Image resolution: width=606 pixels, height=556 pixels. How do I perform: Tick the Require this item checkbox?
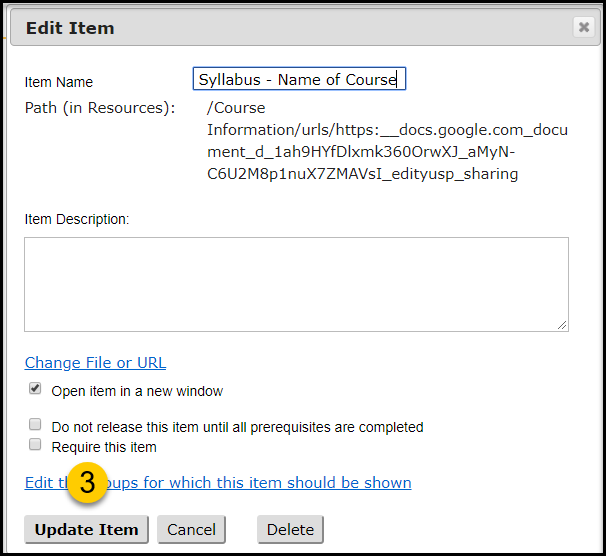[x=35, y=444]
